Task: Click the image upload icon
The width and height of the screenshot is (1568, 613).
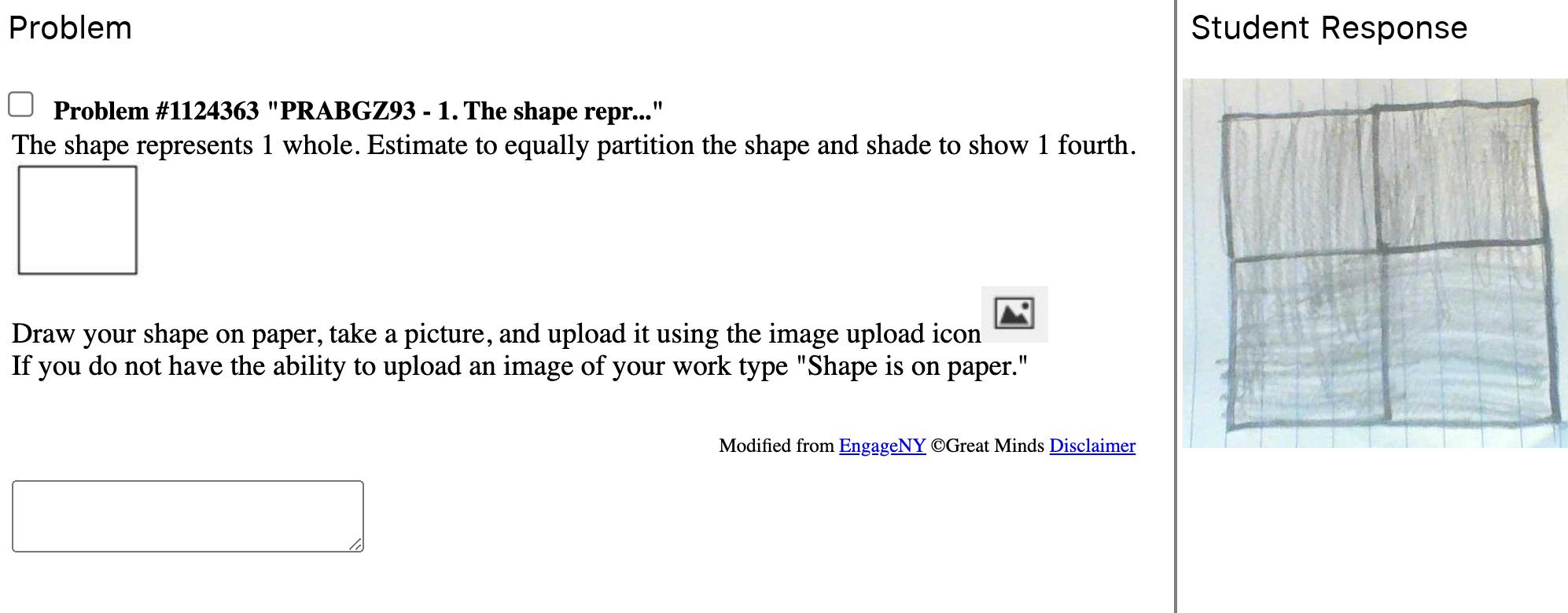Action: tap(1014, 314)
